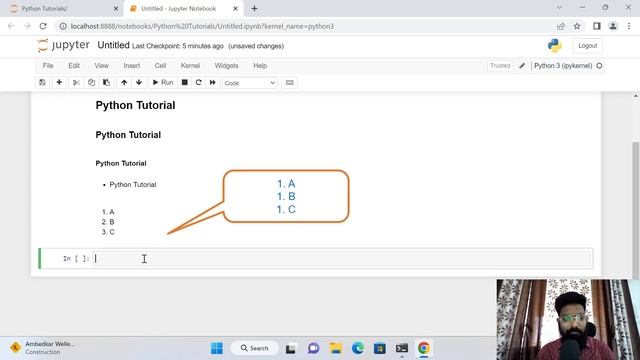Restart kernel and run all with the fast-forward icon
The width and height of the screenshot is (640, 360).
[213, 82]
